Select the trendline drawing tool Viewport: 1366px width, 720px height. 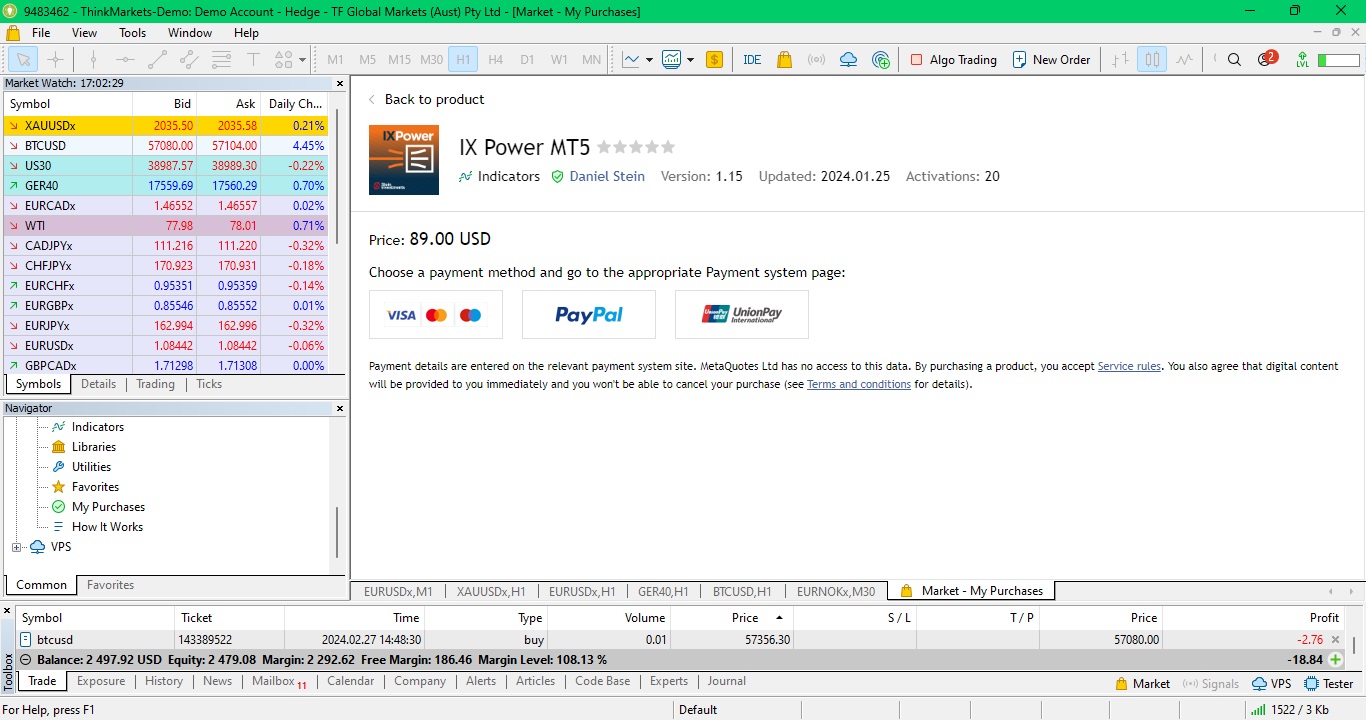click(x=157, y=60)
